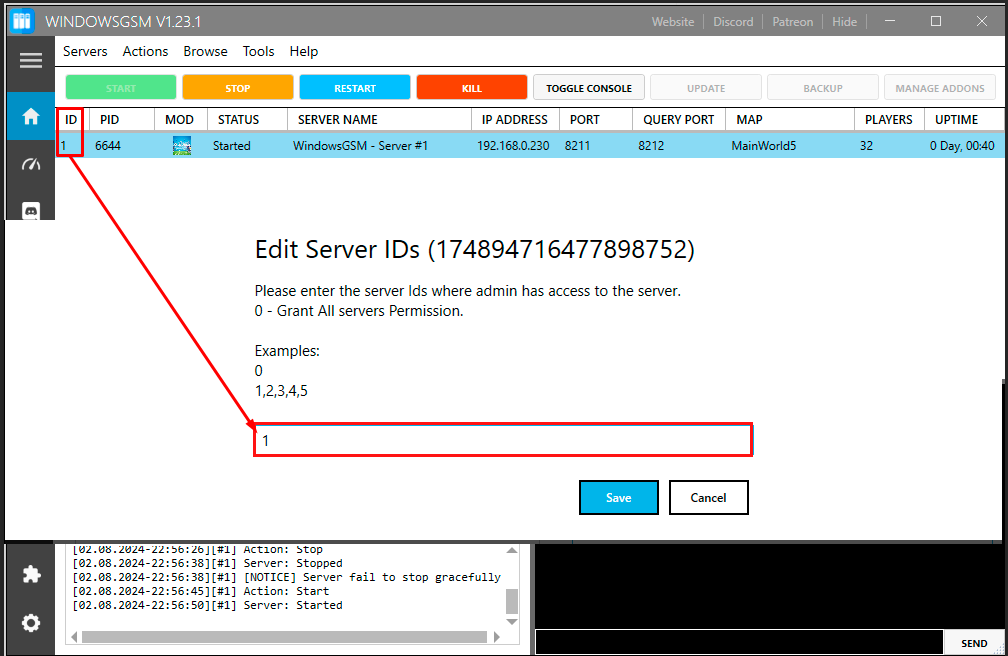The image size is (1008, 656).
Task: Click the orange STOP button
Action: coord(238,87)
